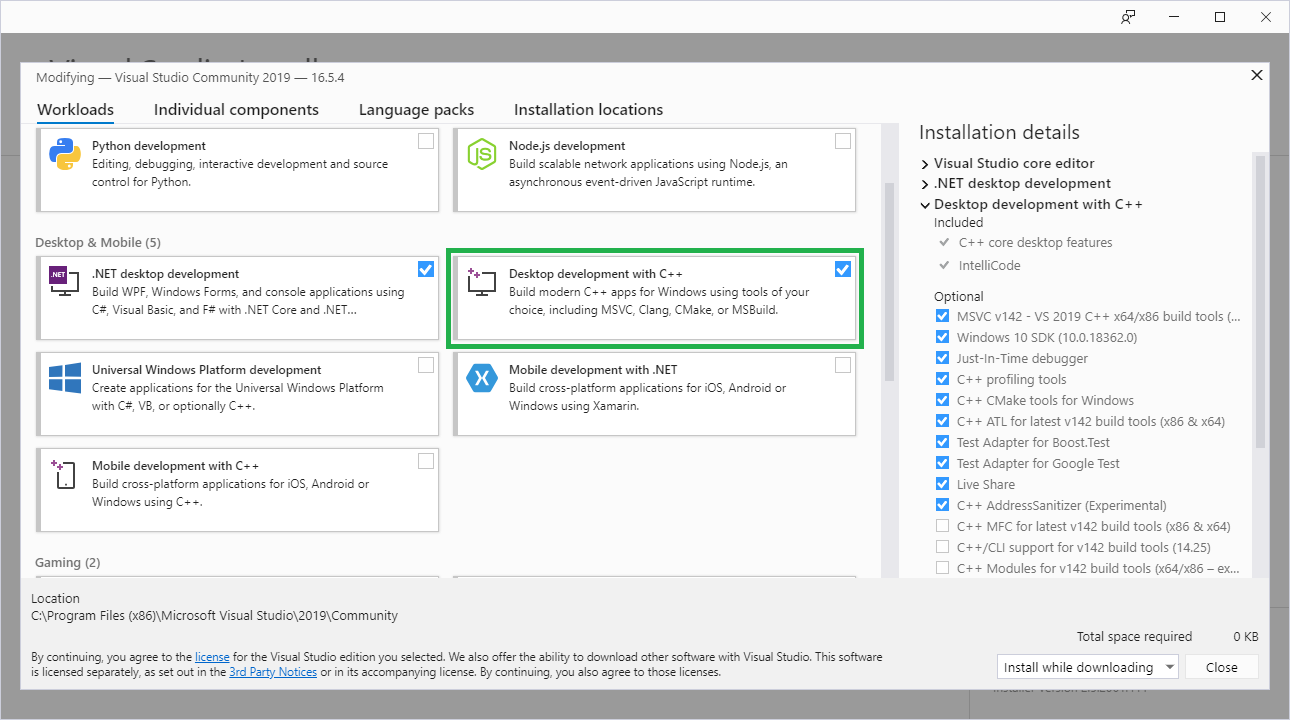This screenshot has height=720, width=1290.
Task: Click the Total space required label
Action: [x=1134, y=637]
